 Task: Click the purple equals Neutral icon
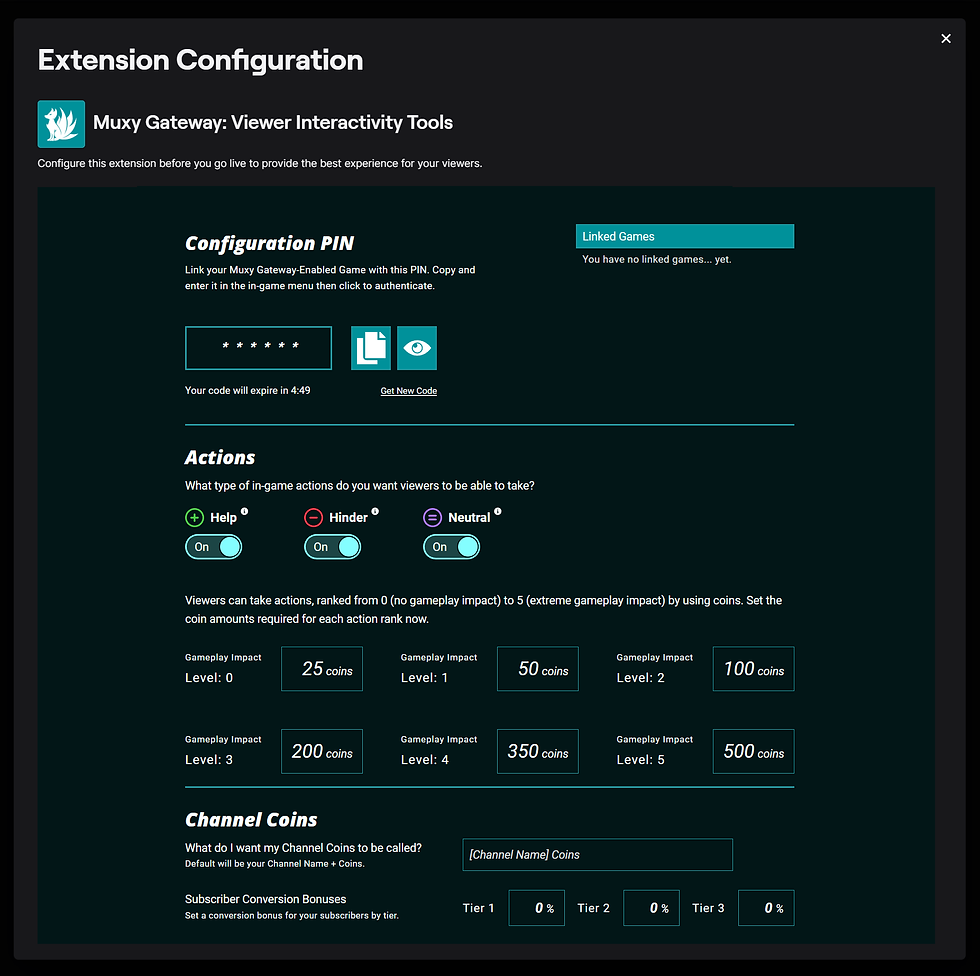(432, 517)
